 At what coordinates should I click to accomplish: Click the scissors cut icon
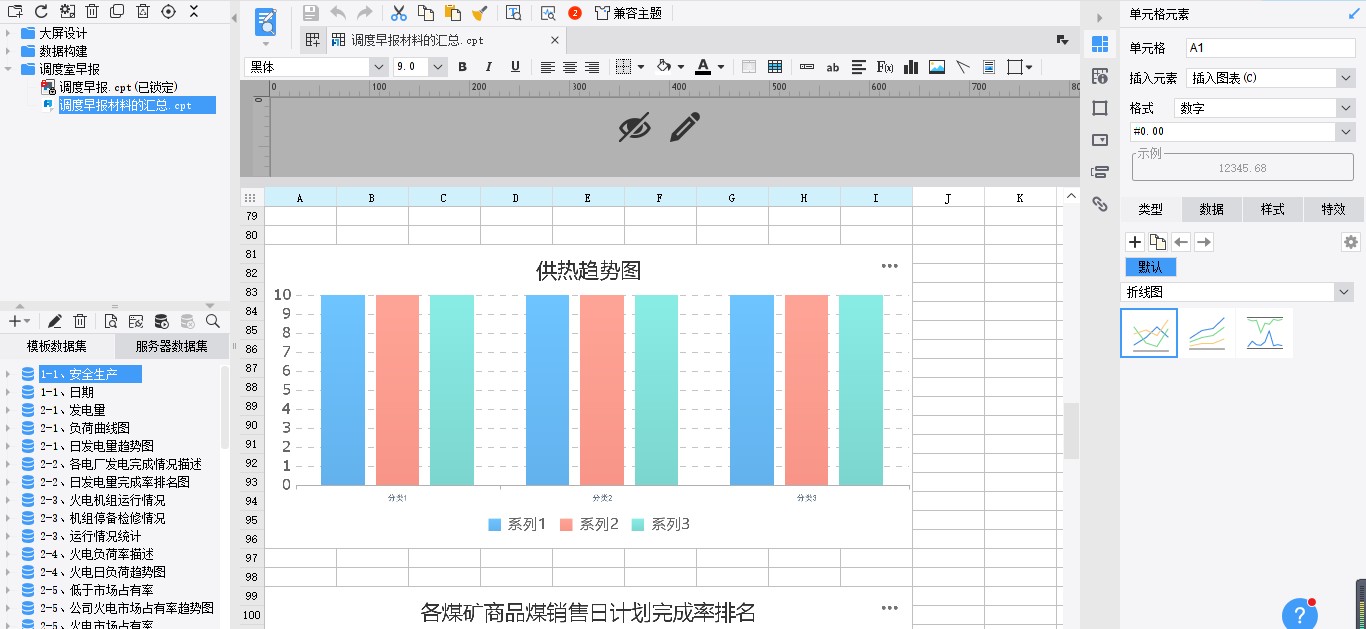point(398,13)
